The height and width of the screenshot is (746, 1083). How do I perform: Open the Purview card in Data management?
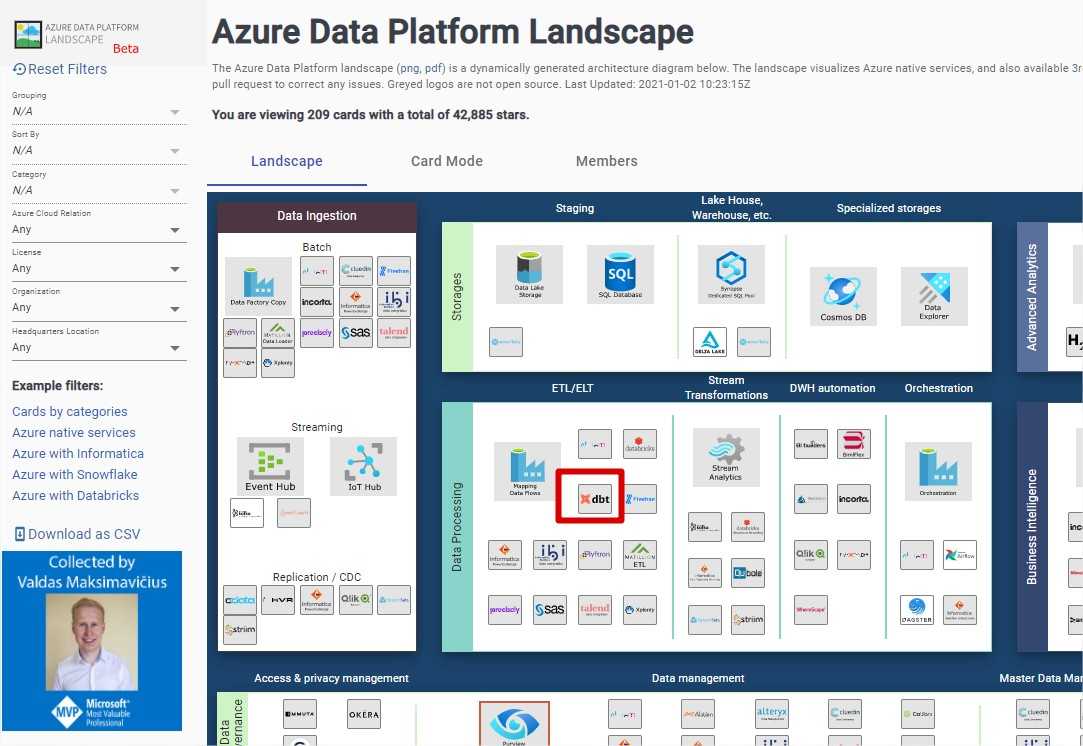tap(515, 723)
